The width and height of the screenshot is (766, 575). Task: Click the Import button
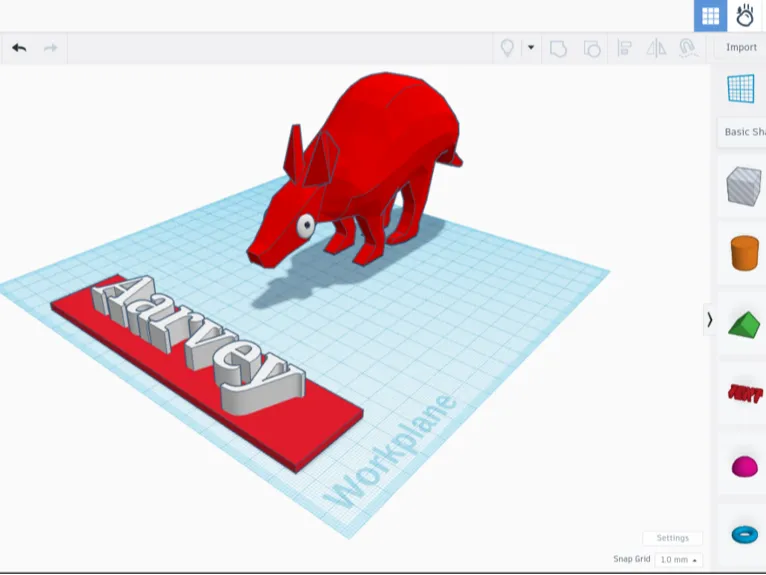[741, 47]
